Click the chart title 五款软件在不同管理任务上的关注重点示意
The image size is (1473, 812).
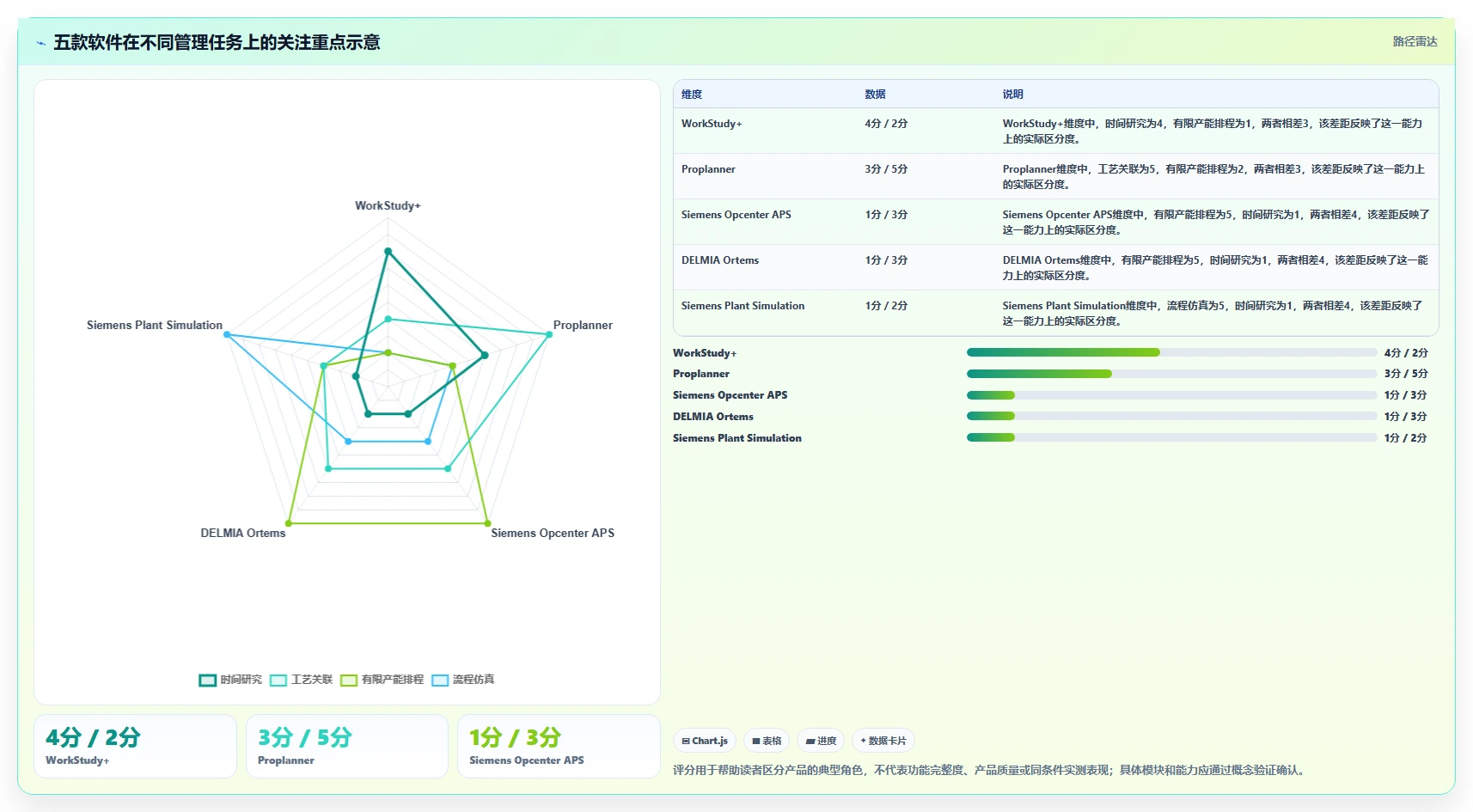click(217, 42)
